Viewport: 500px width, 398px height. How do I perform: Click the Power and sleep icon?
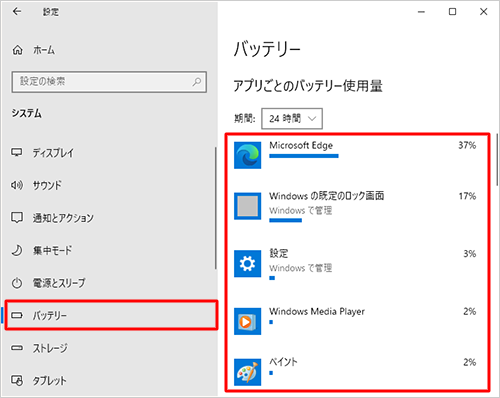click(x=17, y=283)
